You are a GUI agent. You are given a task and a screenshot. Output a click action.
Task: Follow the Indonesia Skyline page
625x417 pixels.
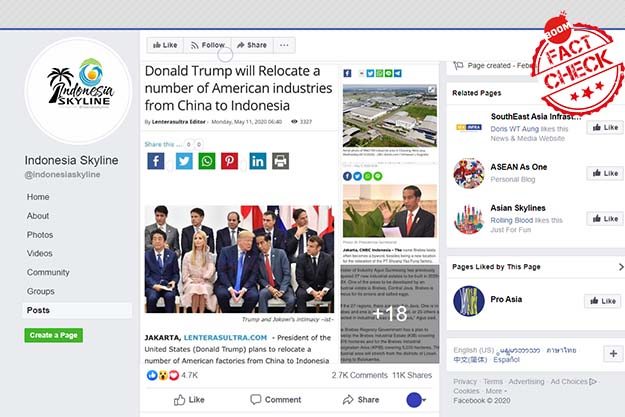tap(208, 45)
